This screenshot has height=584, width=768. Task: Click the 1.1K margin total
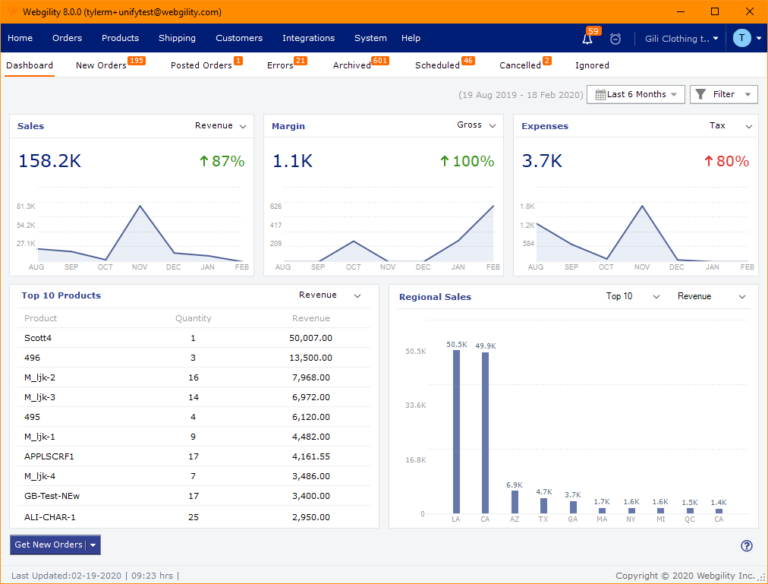coord(292,161)
